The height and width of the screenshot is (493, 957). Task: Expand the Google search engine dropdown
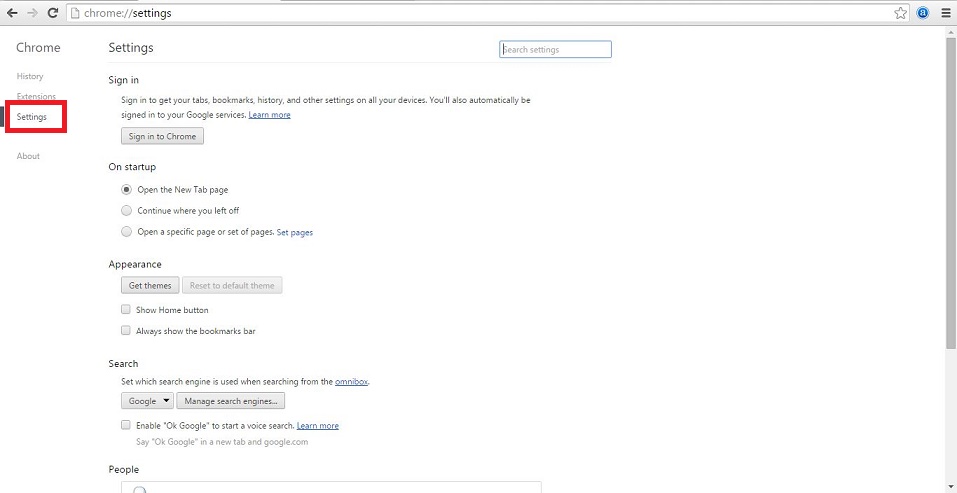pos(148,401)
